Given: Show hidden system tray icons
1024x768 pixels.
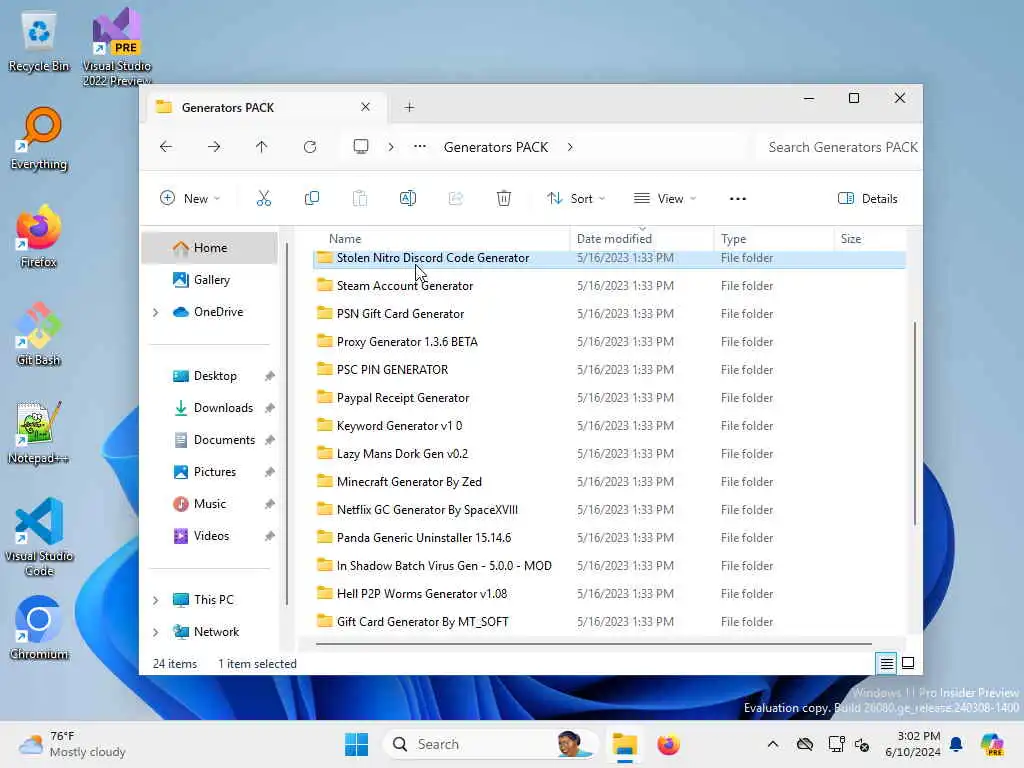Looking at the screenshot, I should click(x=773, y=744).
